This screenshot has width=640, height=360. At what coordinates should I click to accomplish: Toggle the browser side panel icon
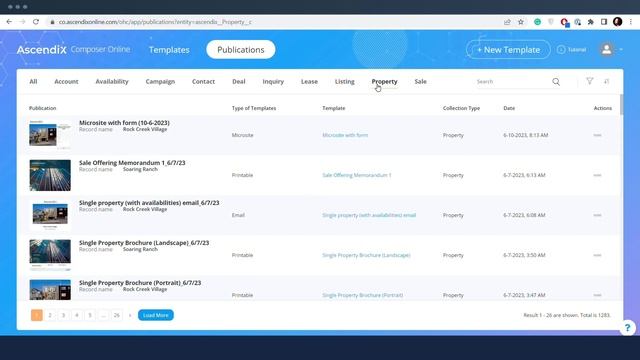pyautogui.click(x=604, y=22)
